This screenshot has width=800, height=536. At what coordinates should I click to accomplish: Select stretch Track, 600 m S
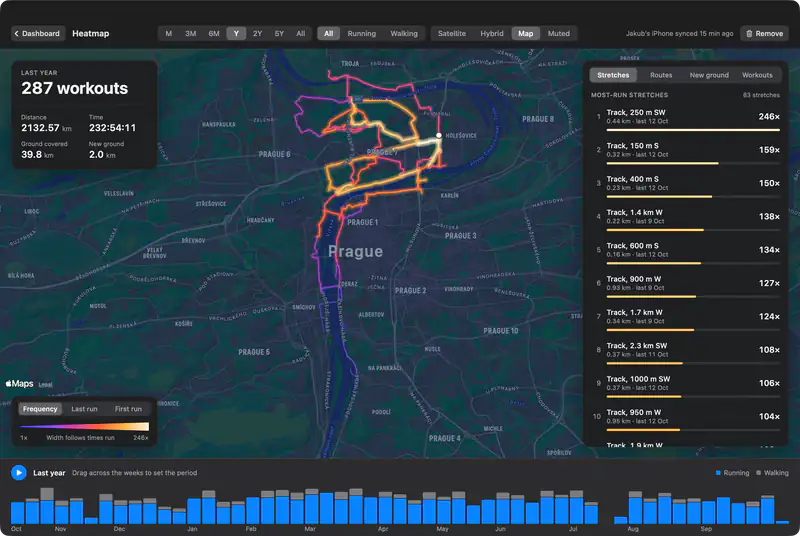688,251
